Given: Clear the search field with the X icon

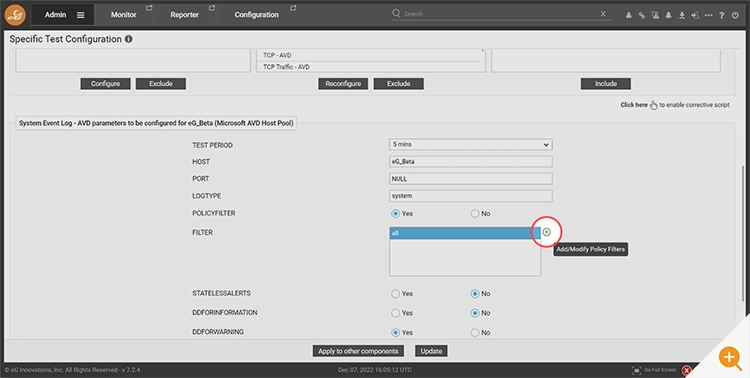Looking at the screenshot, I should (x=603, y=14).
